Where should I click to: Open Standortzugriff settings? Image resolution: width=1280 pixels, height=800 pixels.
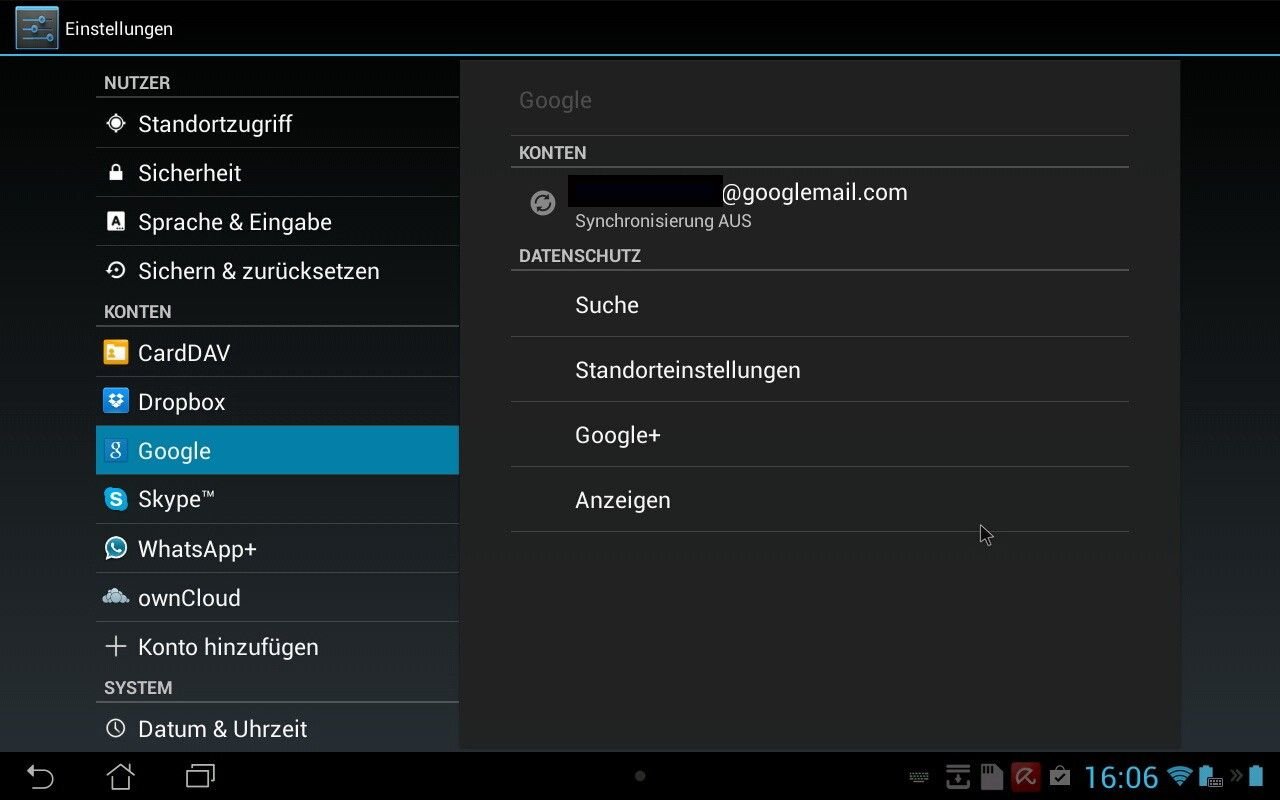(x=277, y=124)
